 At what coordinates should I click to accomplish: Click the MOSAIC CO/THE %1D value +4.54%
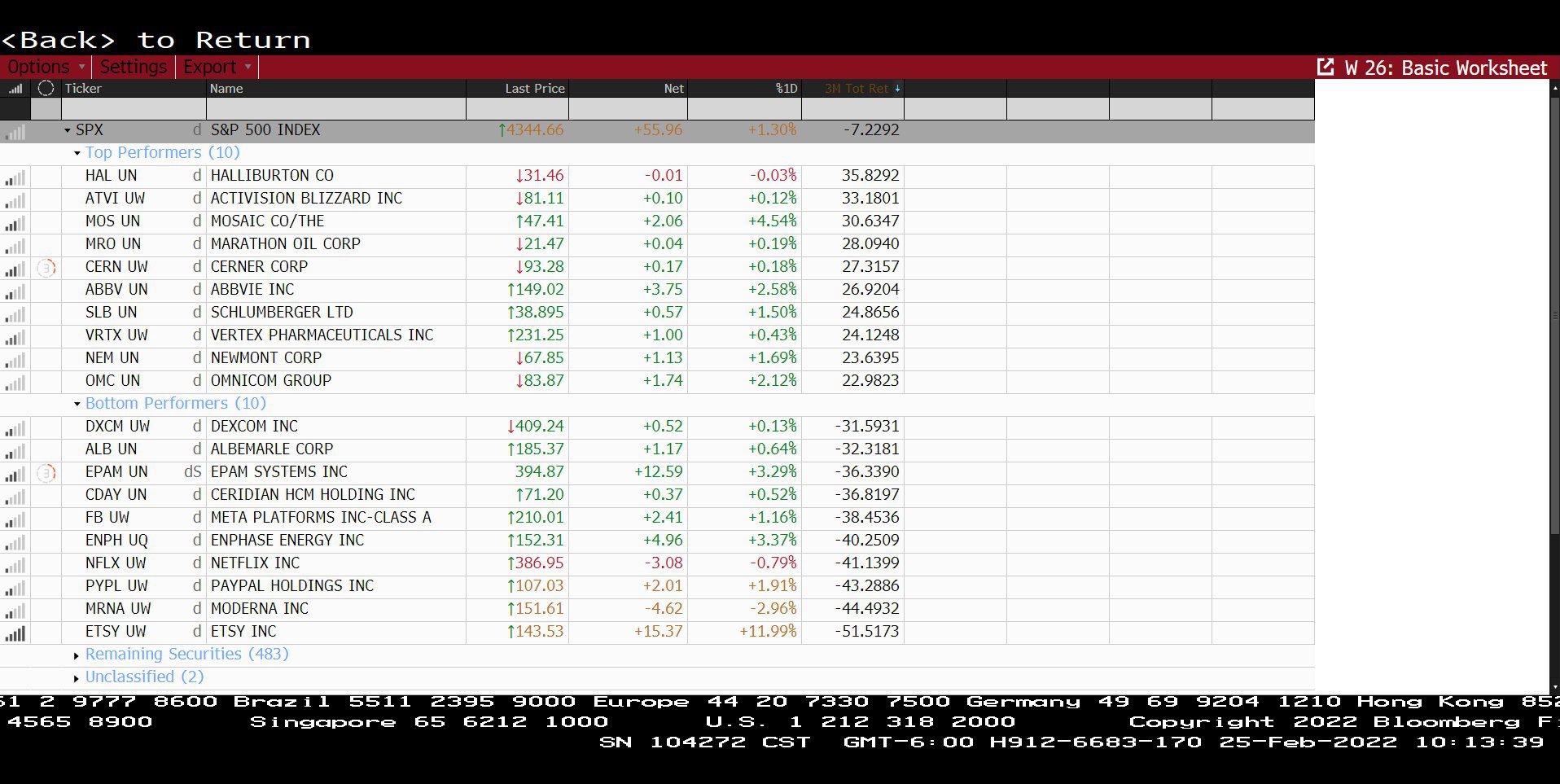[x=773, y=221]
